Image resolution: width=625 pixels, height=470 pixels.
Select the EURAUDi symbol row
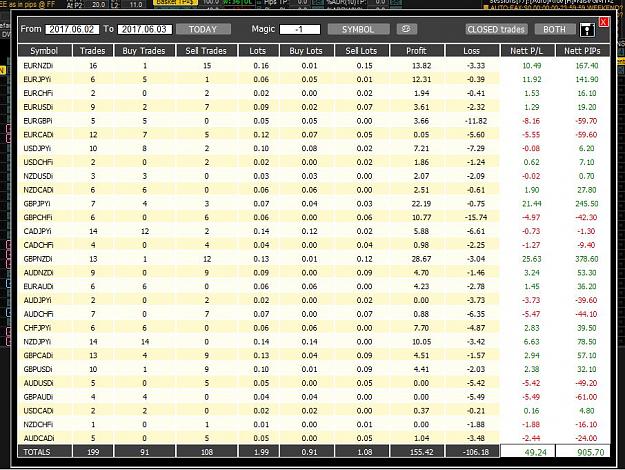pos(314,287)
